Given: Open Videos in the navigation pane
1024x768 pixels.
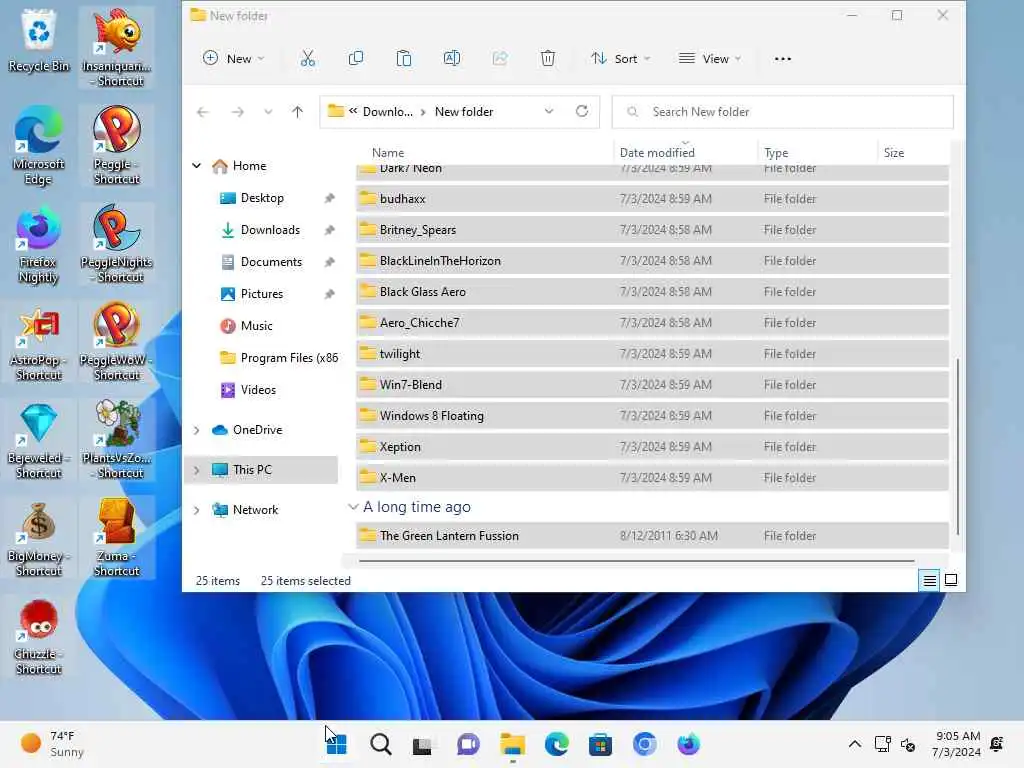Looking at the screenshot, I should [258, 390].
